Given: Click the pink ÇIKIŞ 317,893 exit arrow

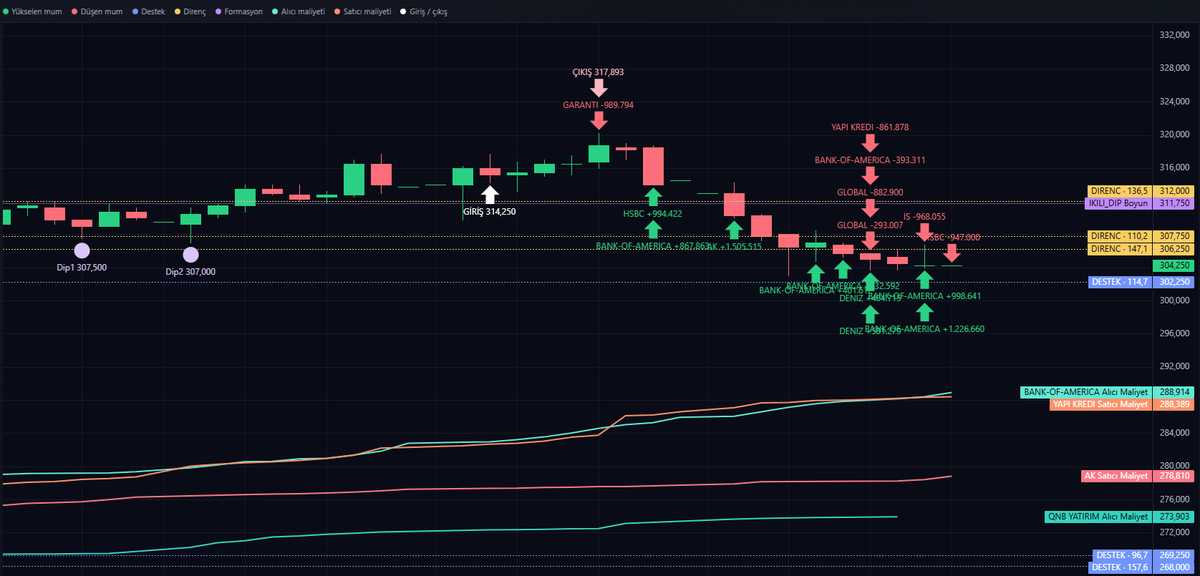Looking at the screenshot, I should click(598, 88).
